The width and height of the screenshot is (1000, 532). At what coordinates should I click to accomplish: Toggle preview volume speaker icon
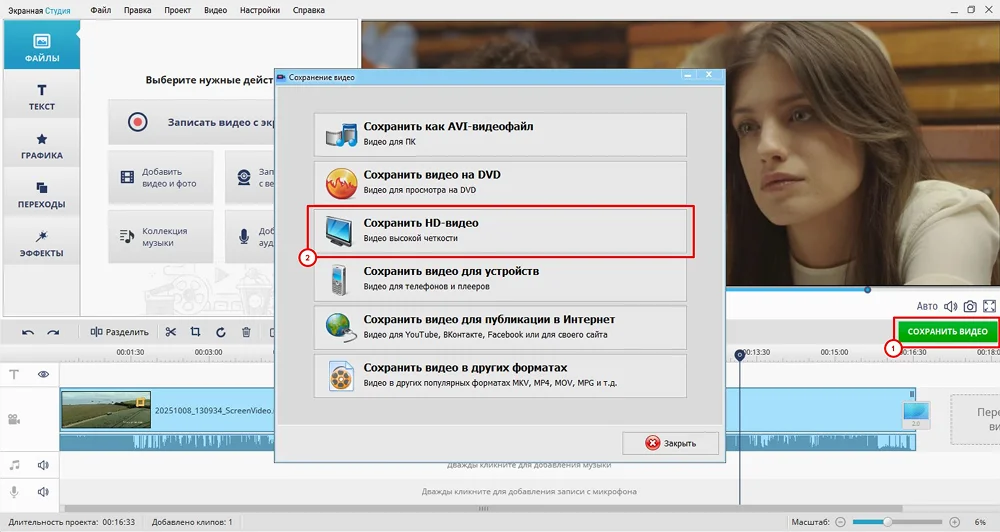[x=948, y=306]
